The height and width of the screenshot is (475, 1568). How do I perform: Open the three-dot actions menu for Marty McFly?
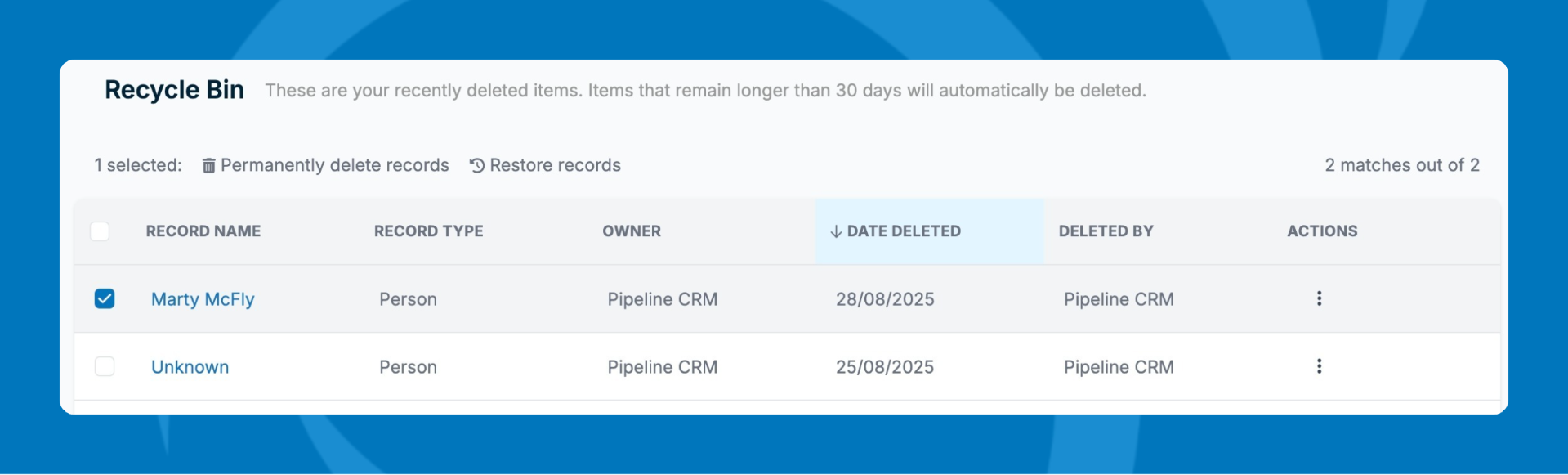pyautogui.click(x=1319, y=298)
